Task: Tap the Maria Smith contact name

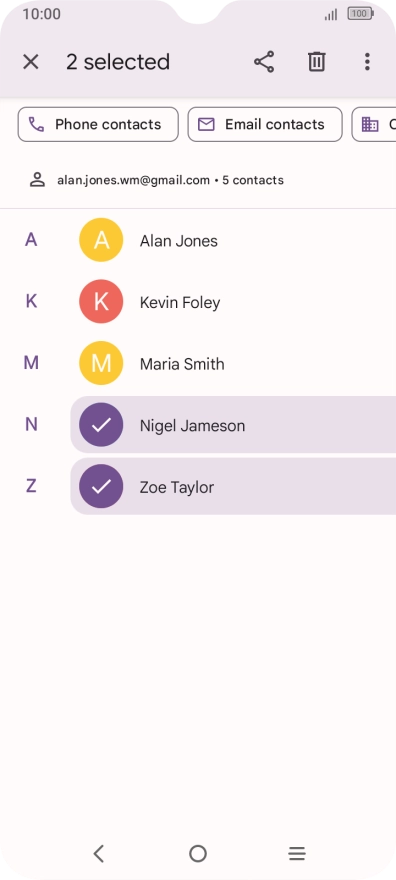Action: [182, 364]
